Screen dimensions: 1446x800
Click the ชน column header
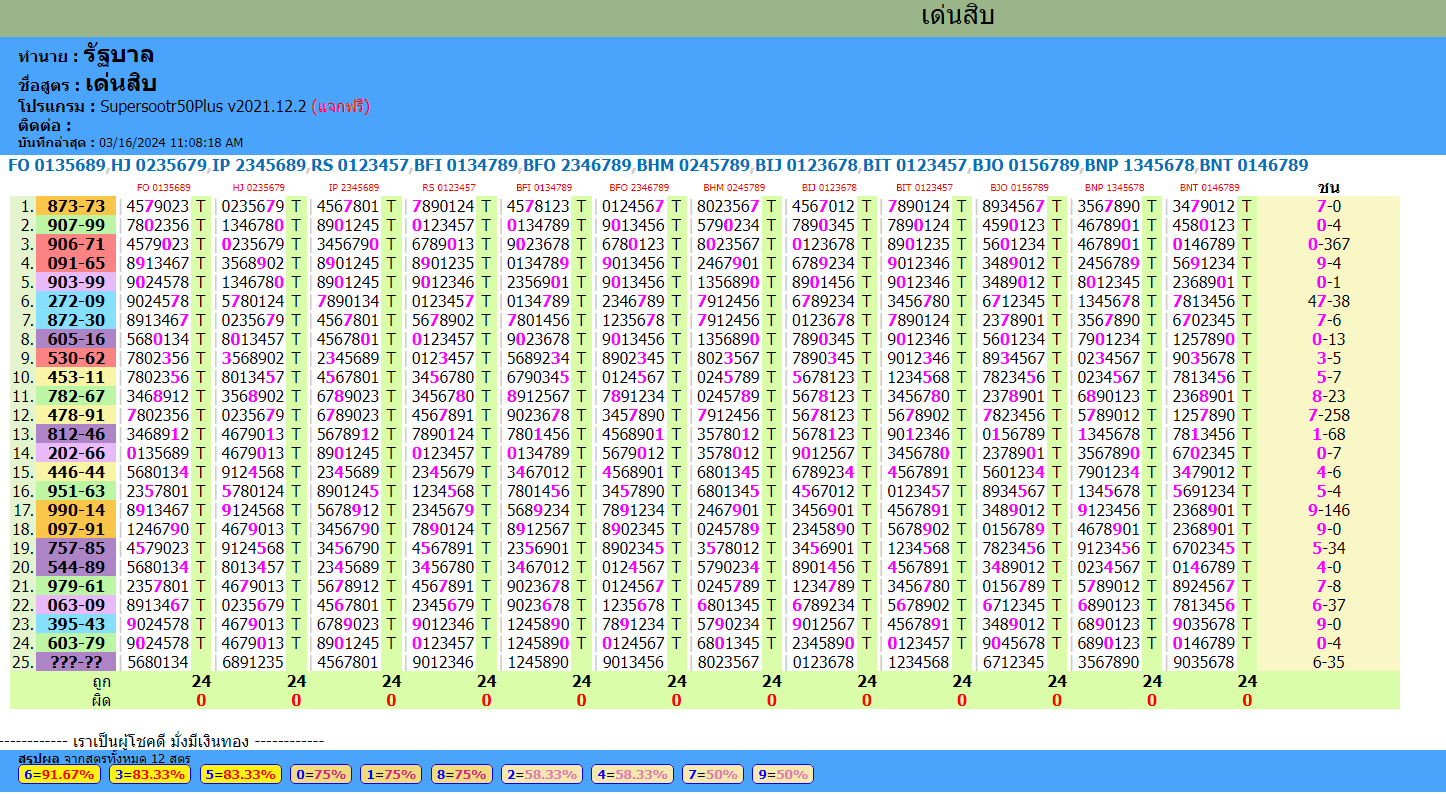click(1328, 187)
